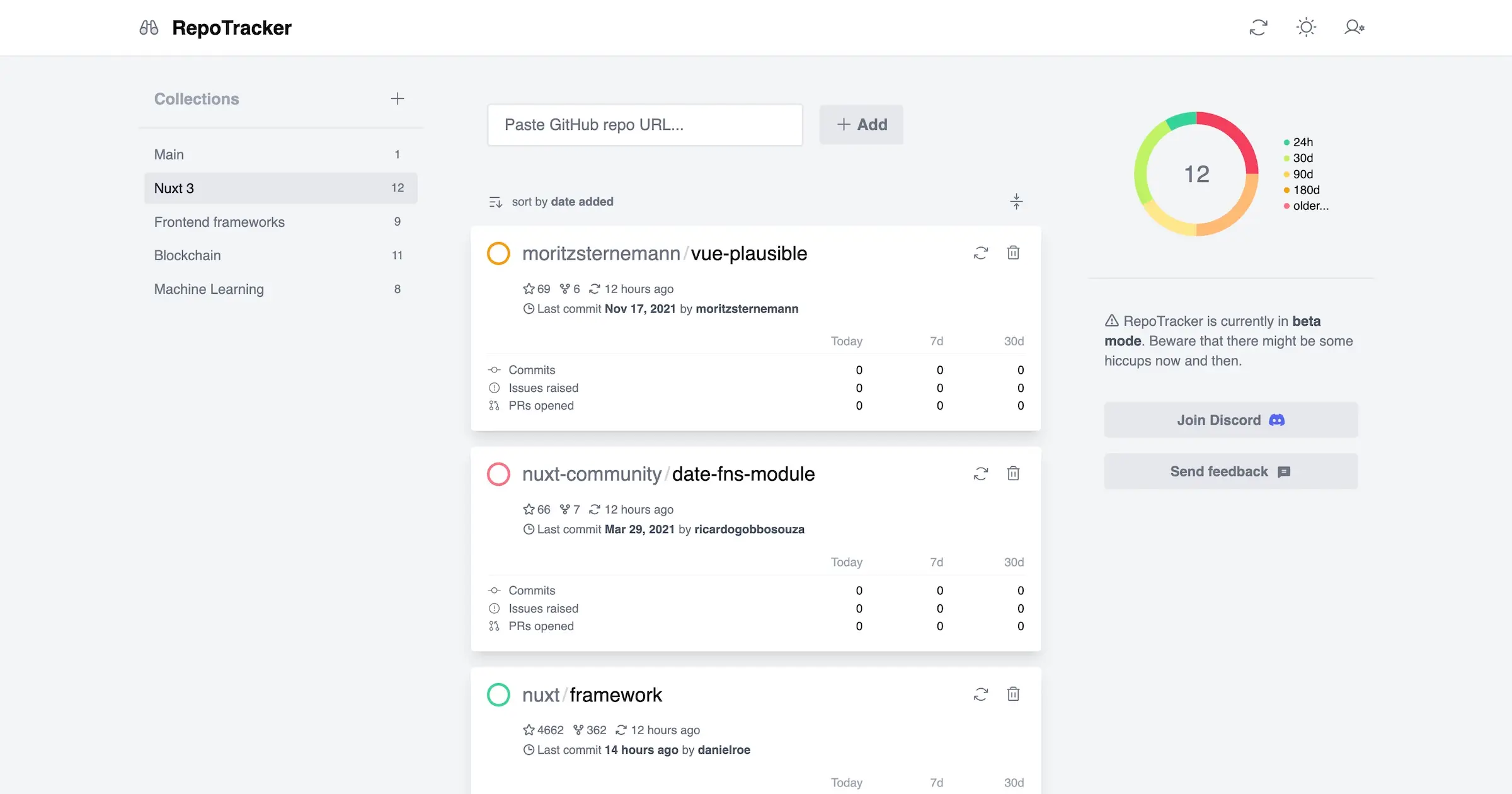
Task: Switch to the Machine Learning collection
Action: pos(209,289)
